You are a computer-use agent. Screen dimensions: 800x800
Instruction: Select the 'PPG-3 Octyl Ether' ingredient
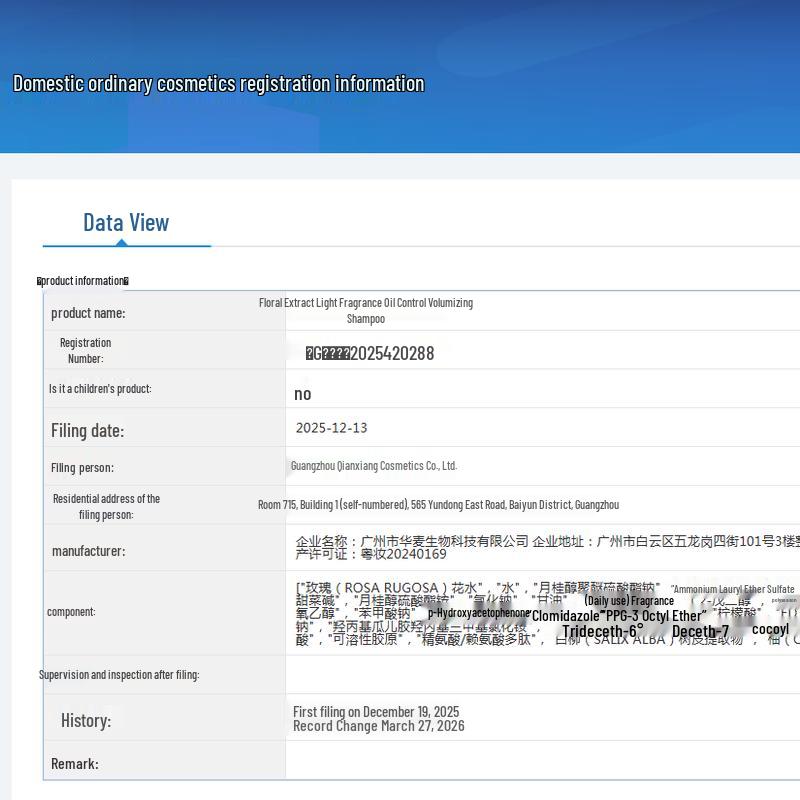click(656, 616)
